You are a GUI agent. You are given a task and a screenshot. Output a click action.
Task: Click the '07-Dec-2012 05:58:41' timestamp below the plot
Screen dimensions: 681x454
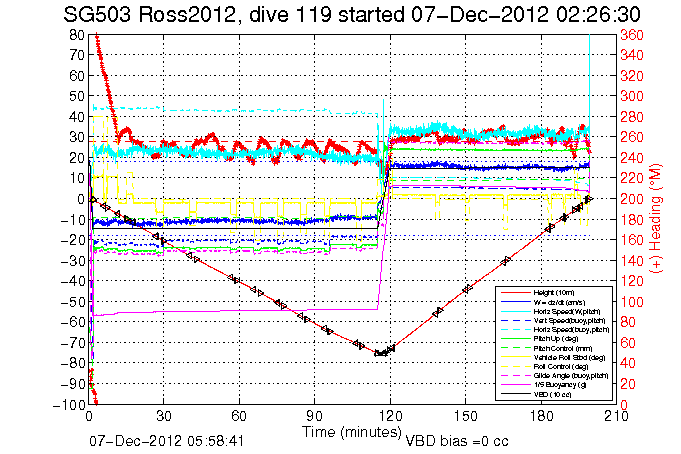tap(167, 441)
